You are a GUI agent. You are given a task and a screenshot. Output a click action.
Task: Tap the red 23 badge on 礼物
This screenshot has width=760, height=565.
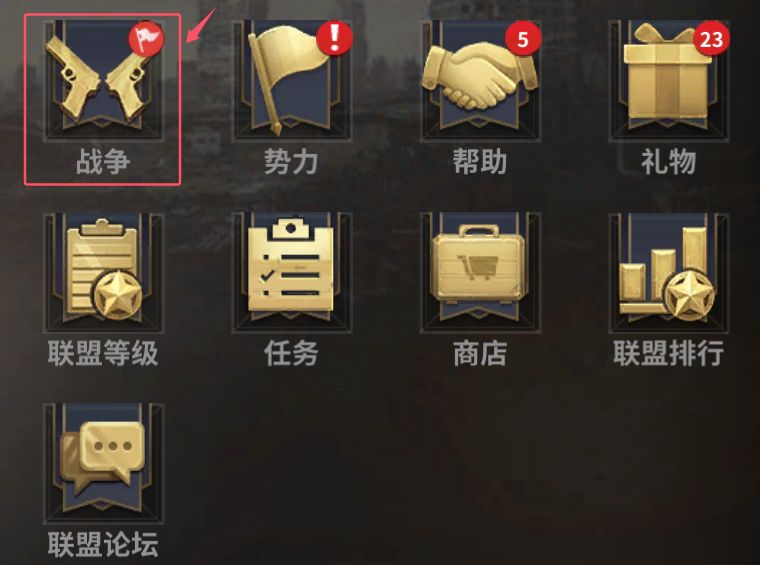(x=711, y=39)
